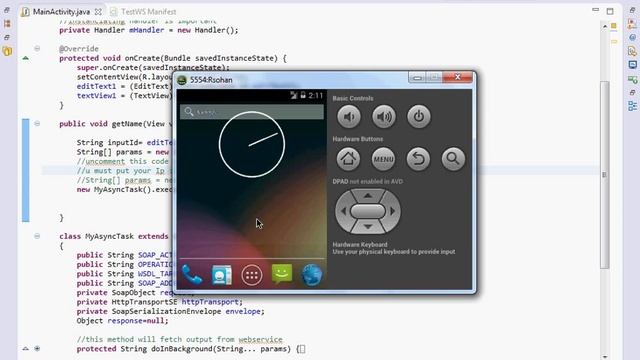Click the orange icon in the left trim
The width and height of the screenshot is (640, 360).
(7, 24)
